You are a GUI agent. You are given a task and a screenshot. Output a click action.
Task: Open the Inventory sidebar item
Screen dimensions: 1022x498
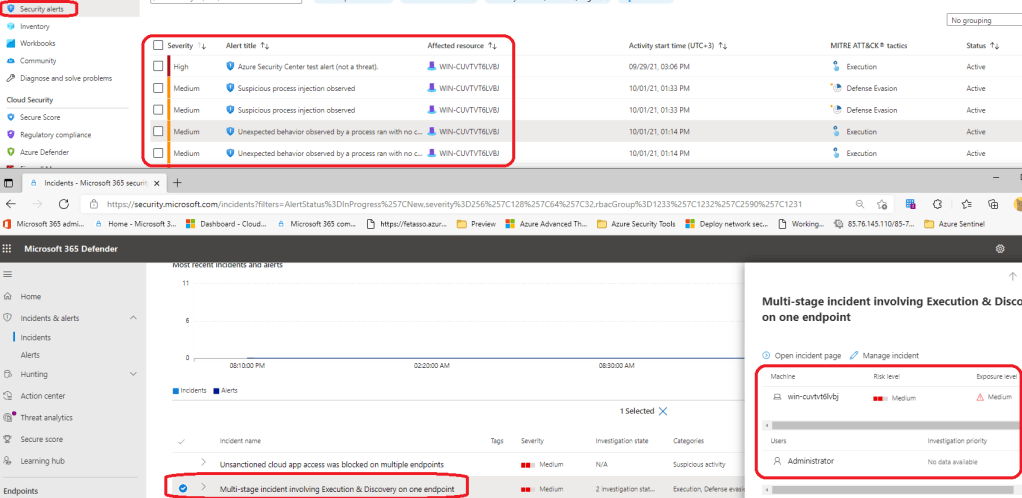point(34,26)
